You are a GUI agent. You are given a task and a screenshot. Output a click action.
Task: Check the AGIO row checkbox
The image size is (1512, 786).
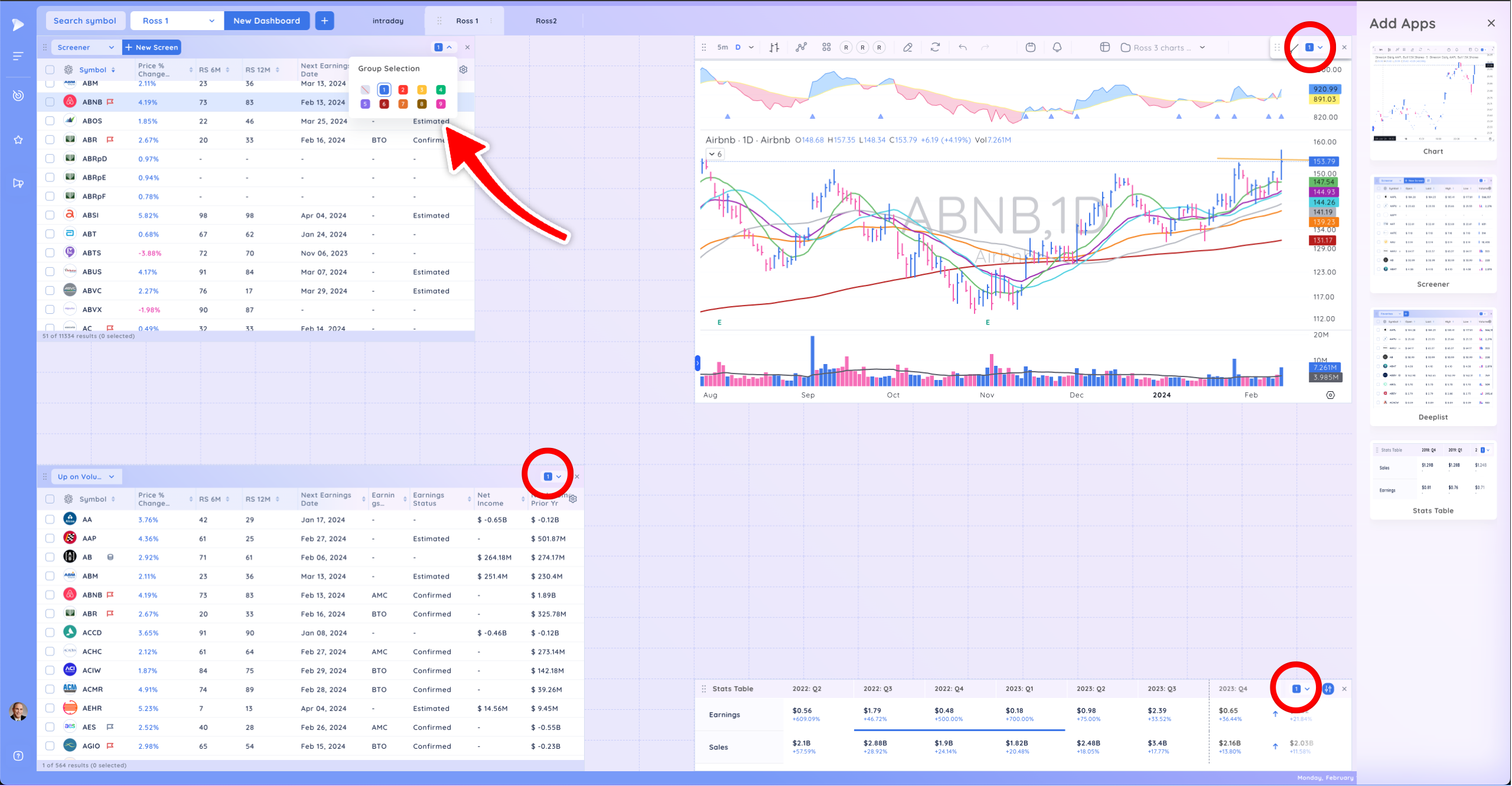50,746
